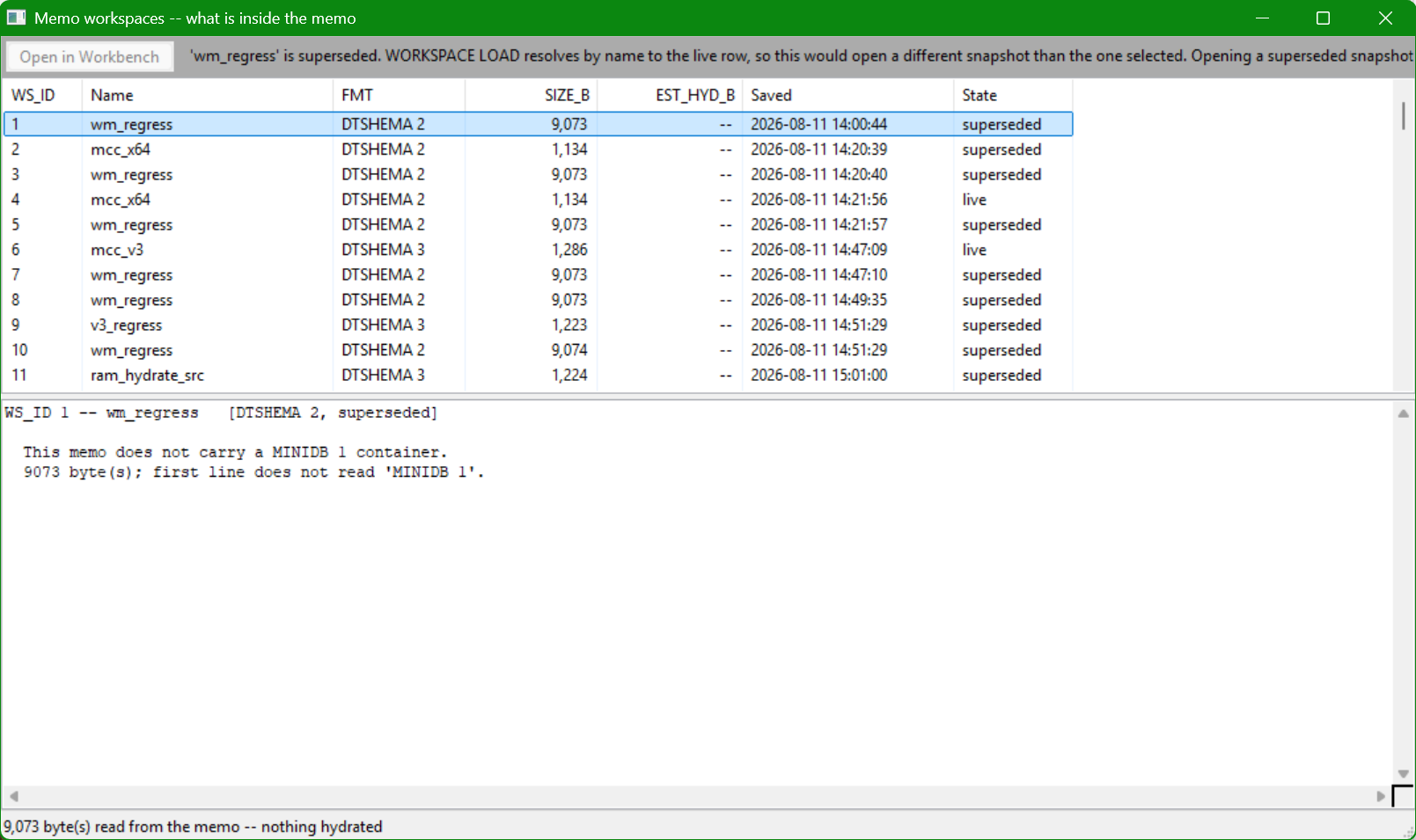Select wm_regress row sized 9,074
The width and height of the screenshot is (1416, 840).
pos(538,350)
